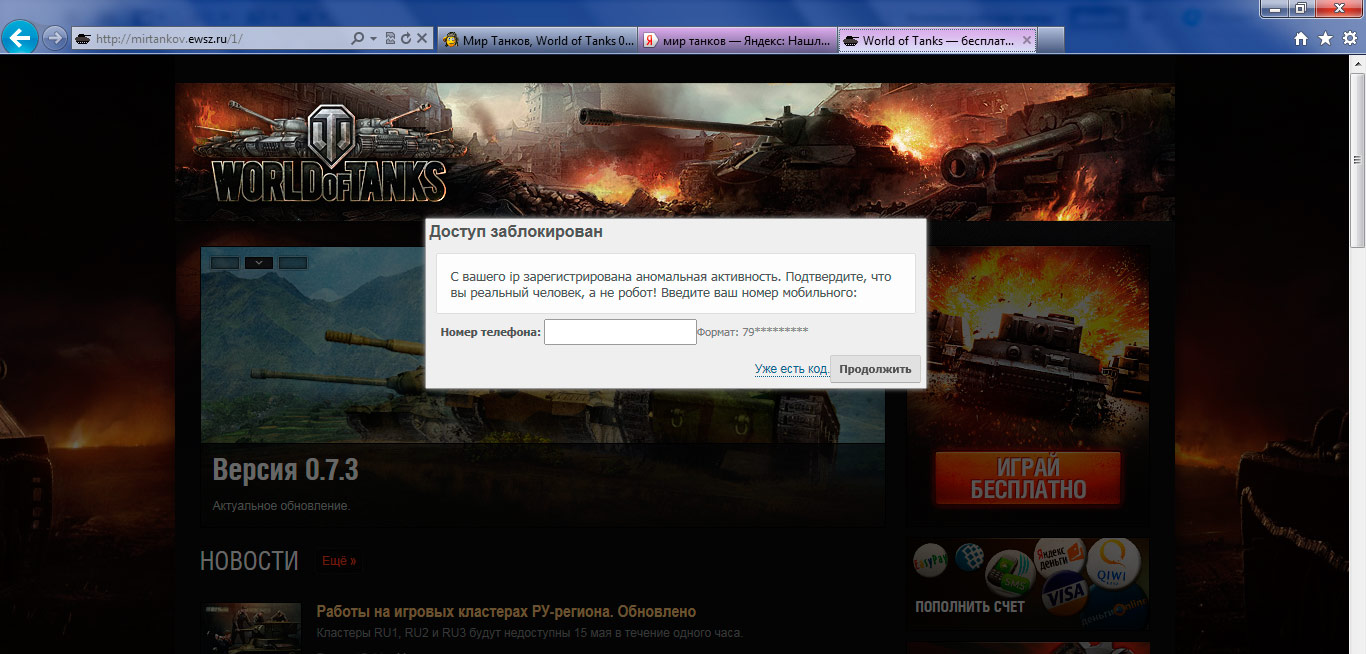Select the third slider indicator on banner

[x=292, y=263]
